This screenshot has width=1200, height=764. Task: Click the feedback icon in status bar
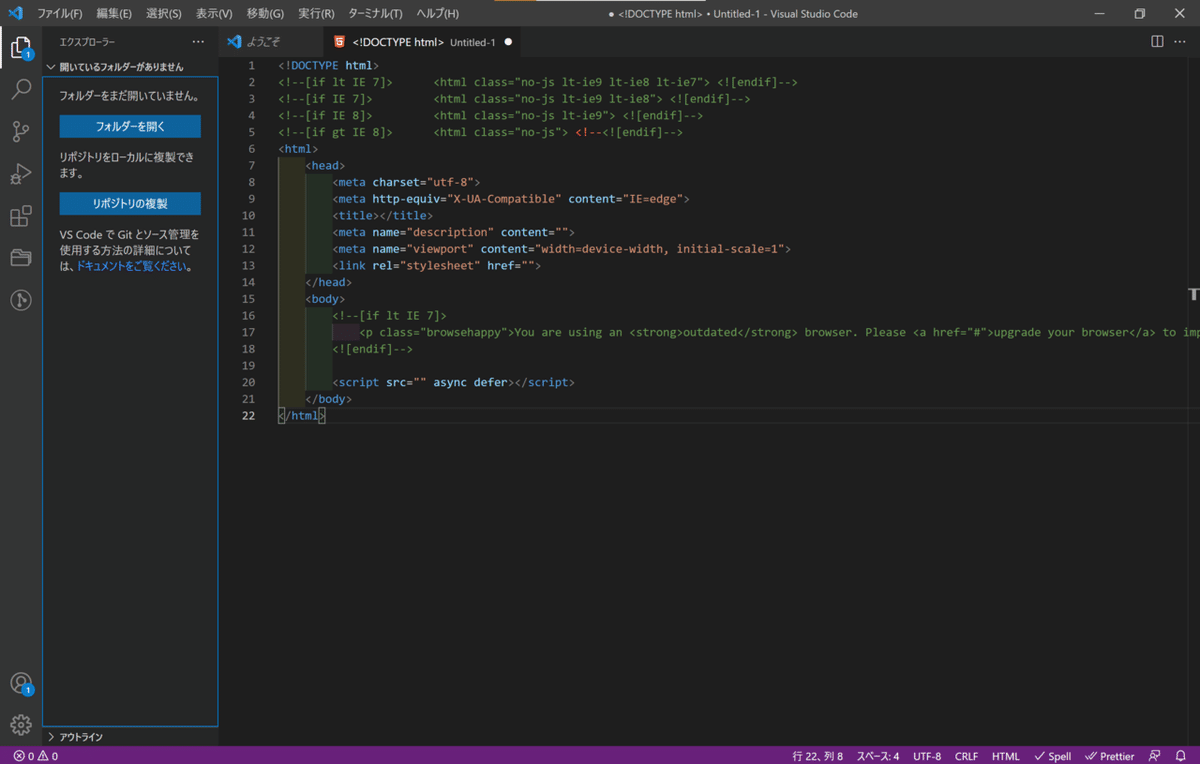[x=1155, y=756]
